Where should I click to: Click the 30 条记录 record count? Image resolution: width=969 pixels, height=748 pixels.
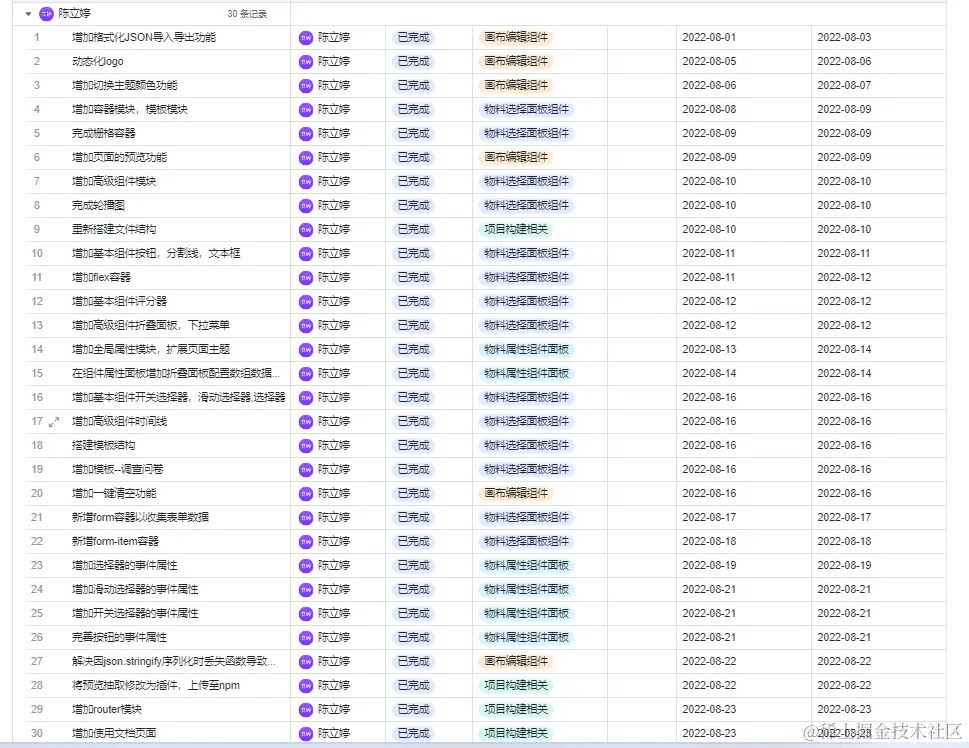[x=247, y=14]
